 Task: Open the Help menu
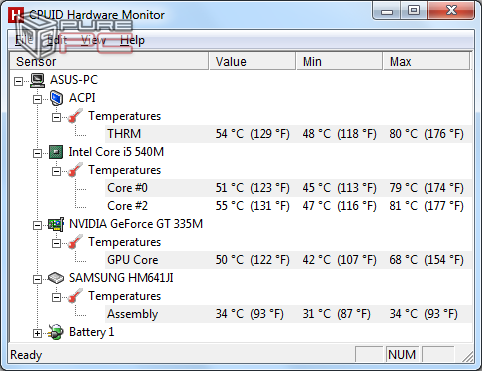click(x=132, y=40)
